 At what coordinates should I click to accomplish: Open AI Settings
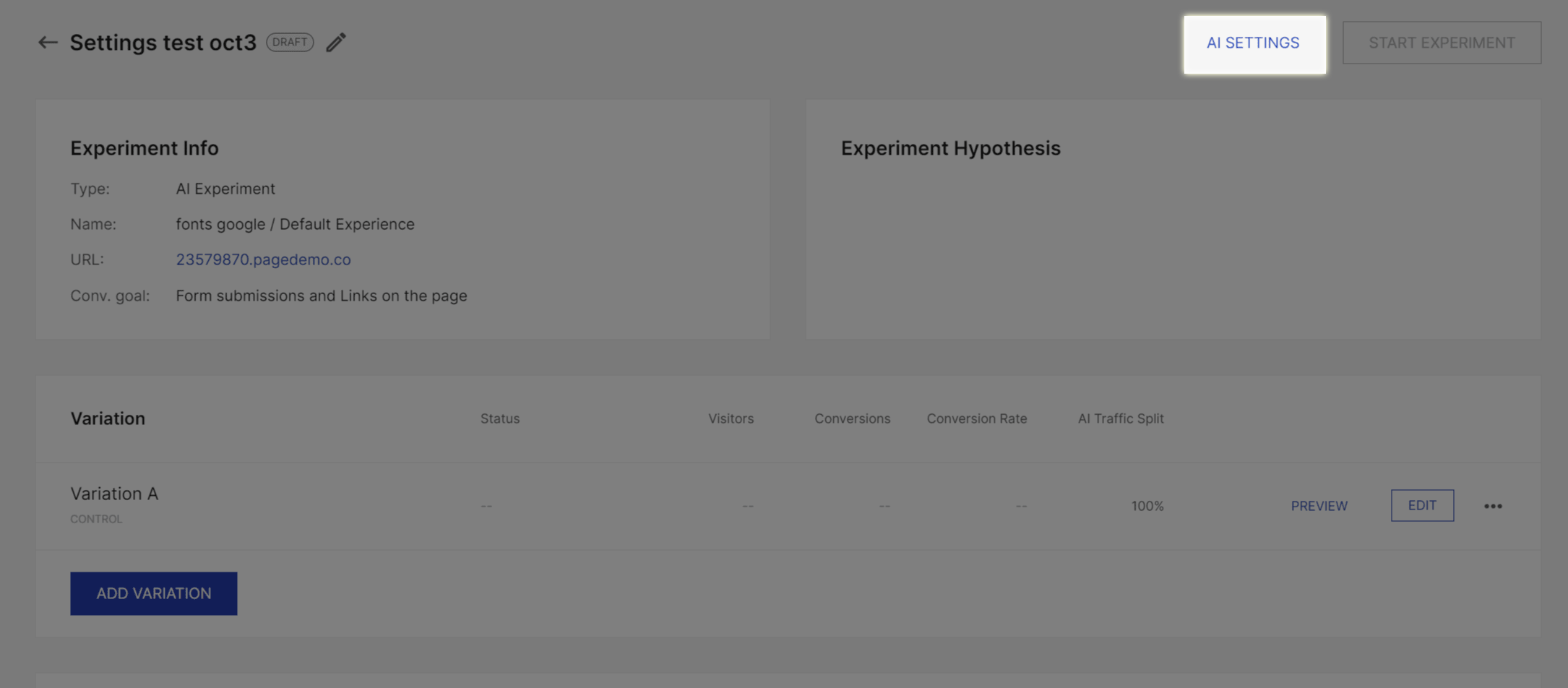click(1254, 43)
